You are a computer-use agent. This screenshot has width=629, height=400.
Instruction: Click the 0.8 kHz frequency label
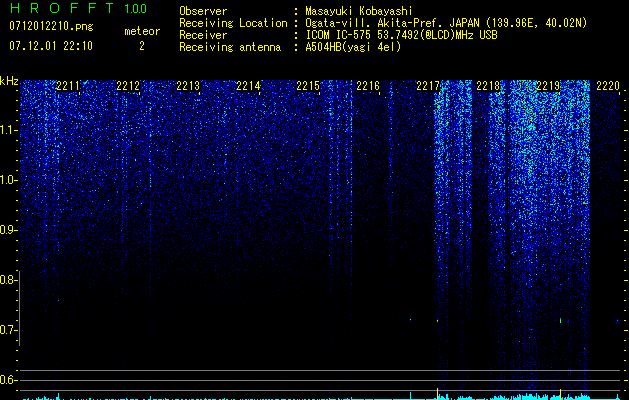point(9,280)
